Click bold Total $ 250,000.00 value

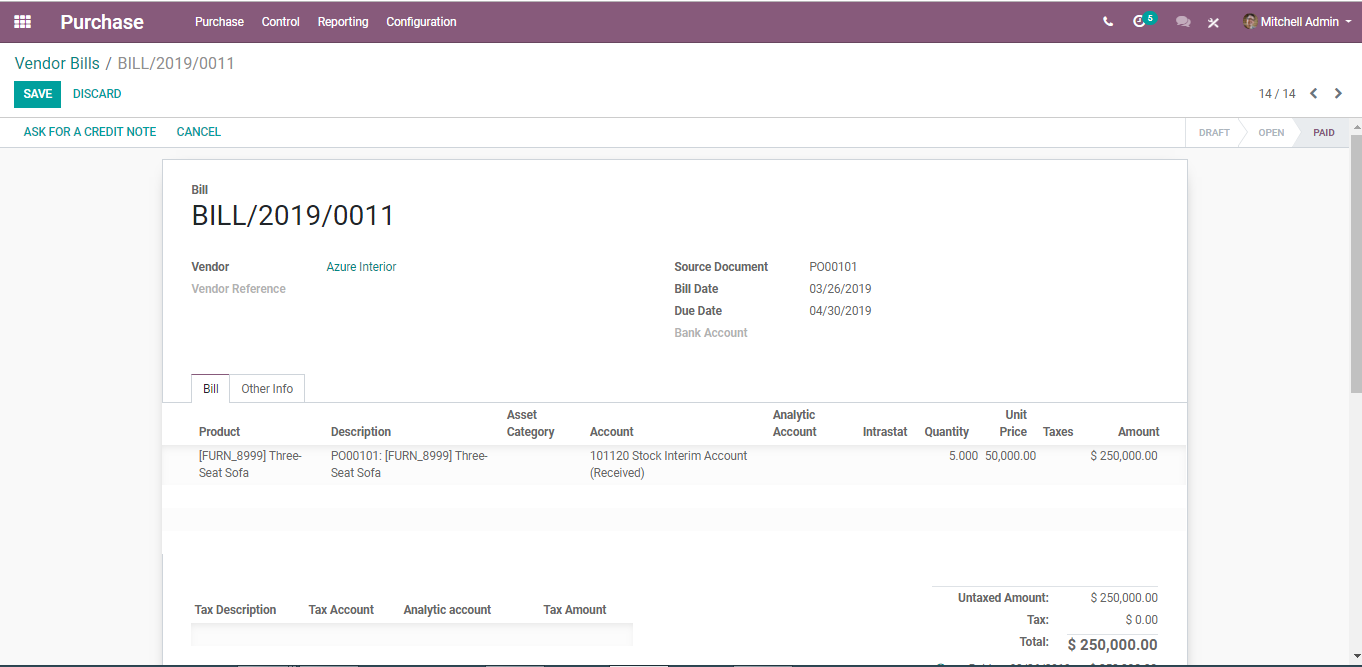[1112, 645]
